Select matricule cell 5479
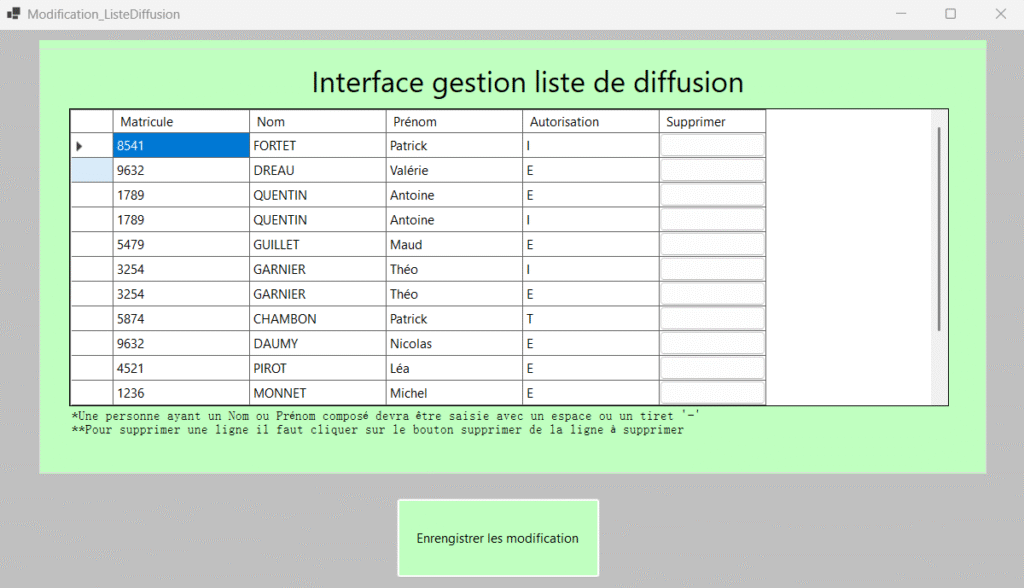 click(181, 245)
